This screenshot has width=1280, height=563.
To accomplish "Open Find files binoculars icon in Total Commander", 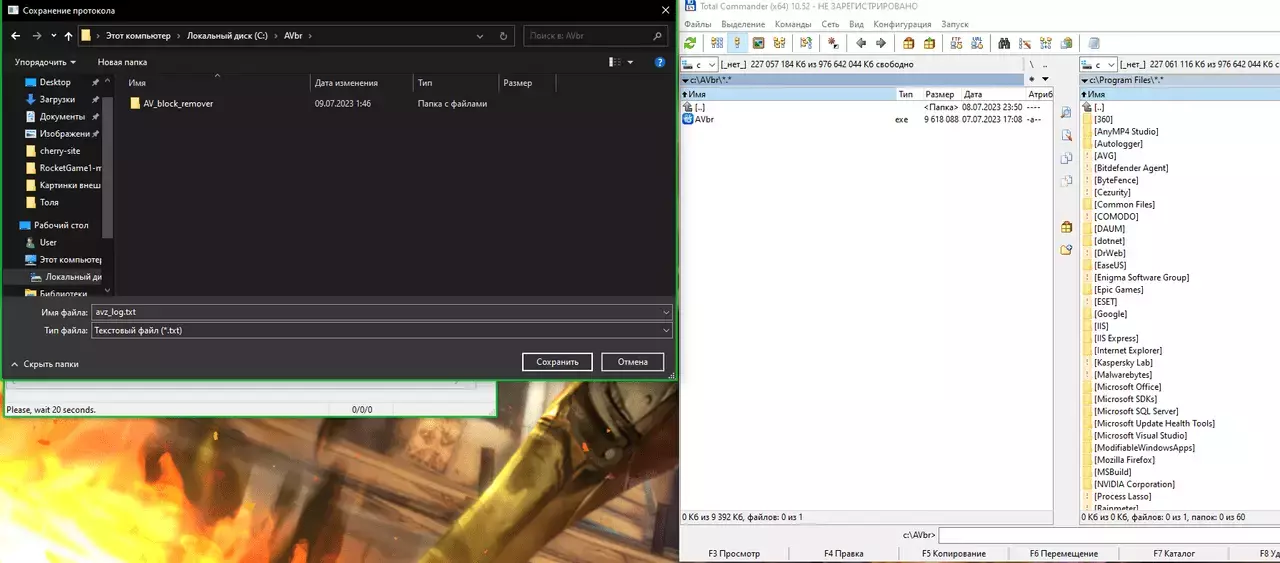I will click(x=1004, y=43).
